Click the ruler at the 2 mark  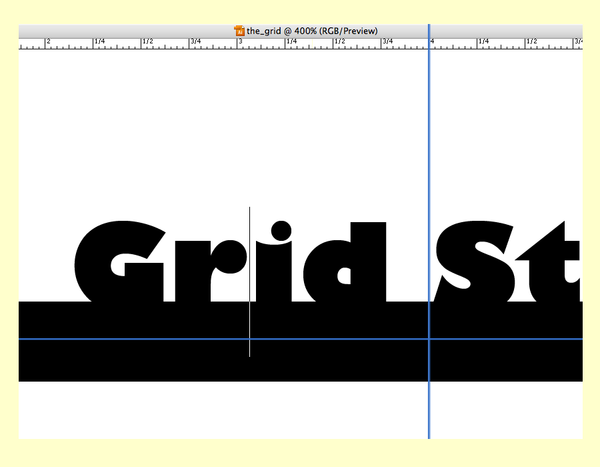(x=46, y=43)
